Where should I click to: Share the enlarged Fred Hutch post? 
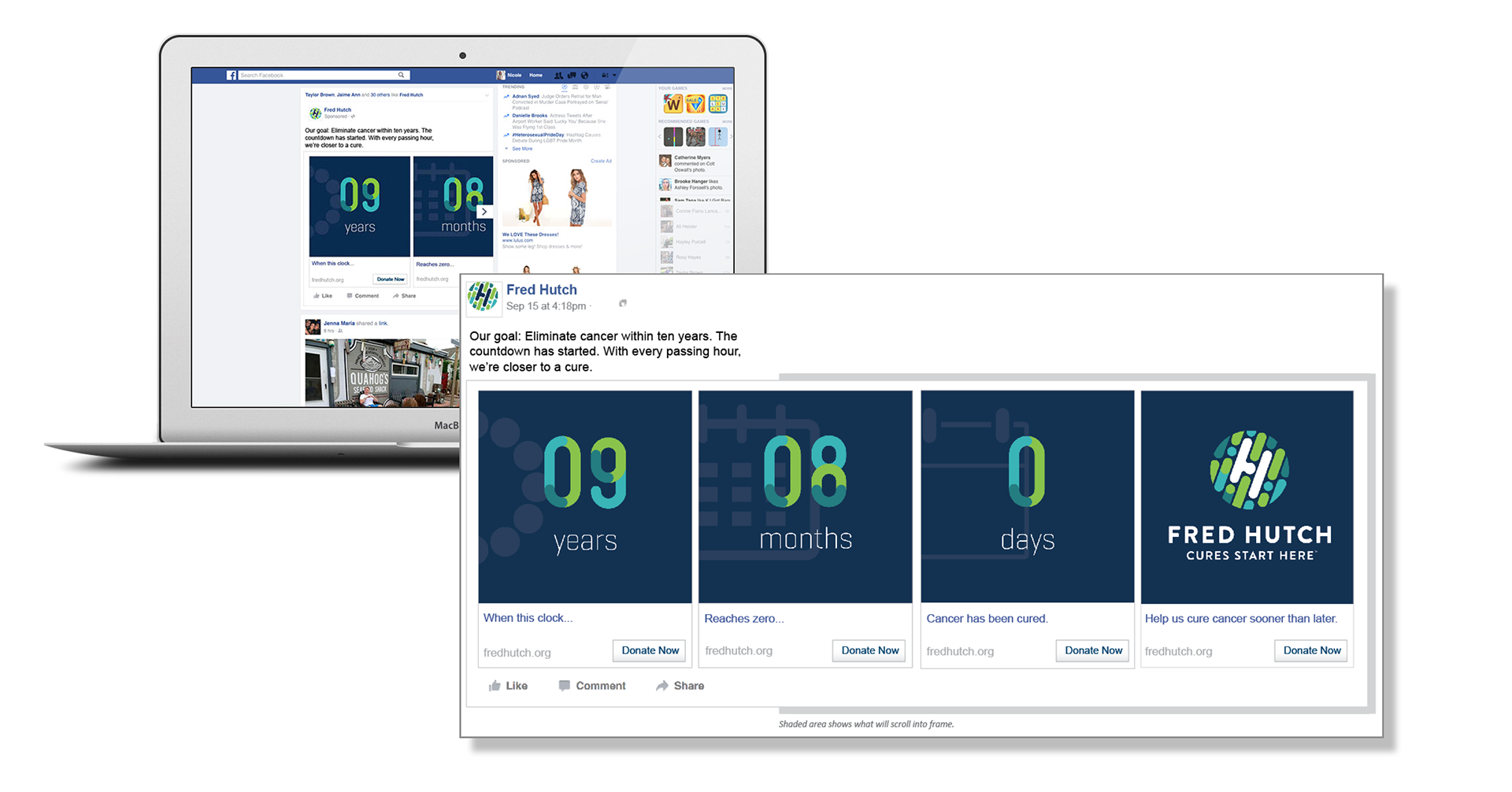680,686
